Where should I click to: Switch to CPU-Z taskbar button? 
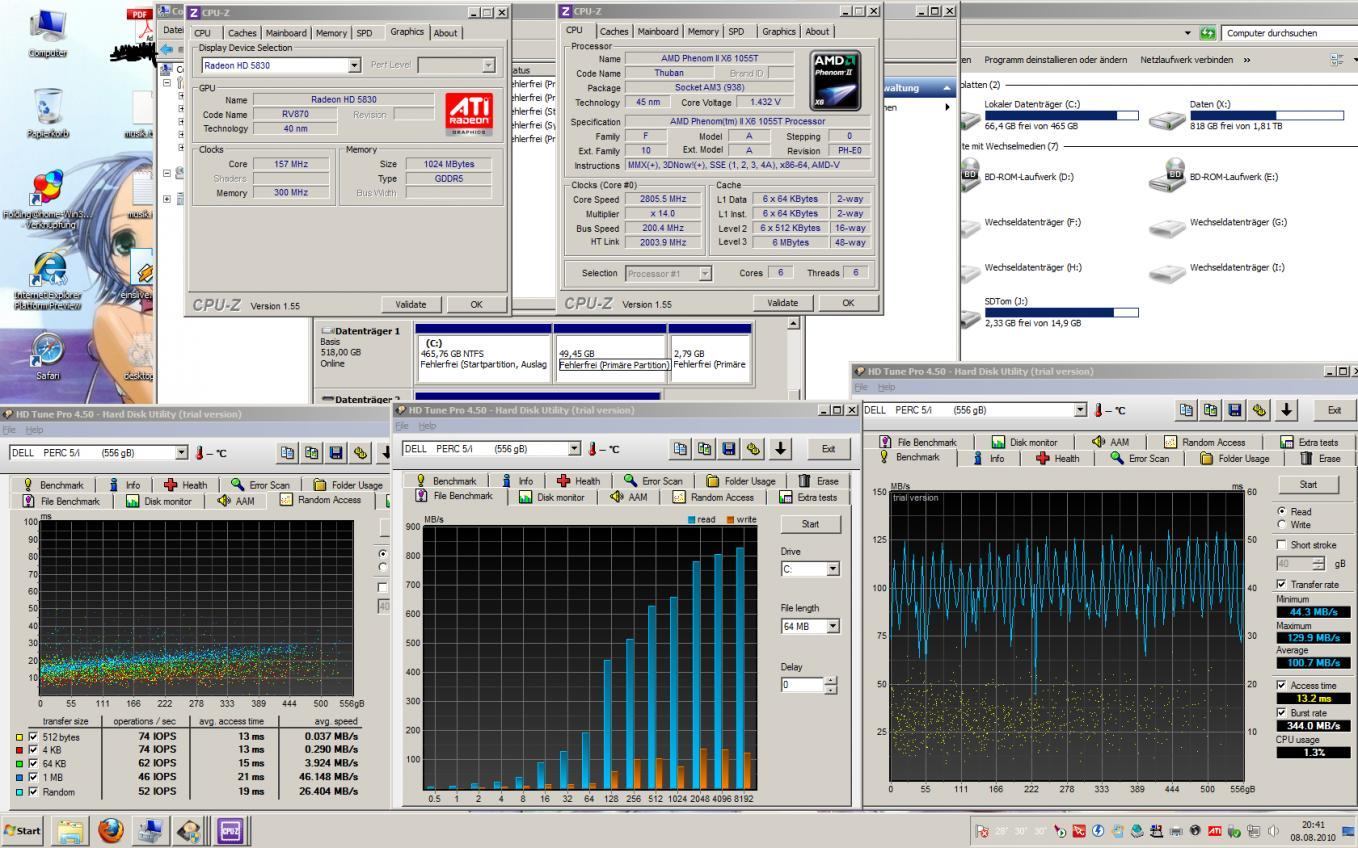(x=230, y=831)
